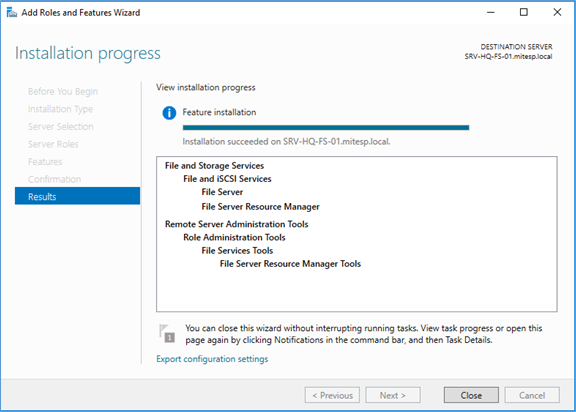
Task: Select the Results step in the sidebar
Action: click(x=77, y=196)
